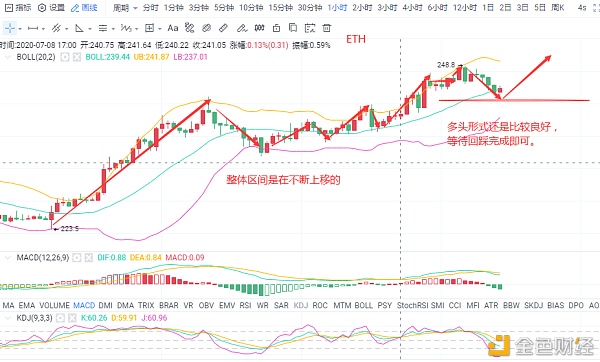Switch to the VOLUME indicator tab
This screenshot has height=362, width=600.
pos(54,306)
